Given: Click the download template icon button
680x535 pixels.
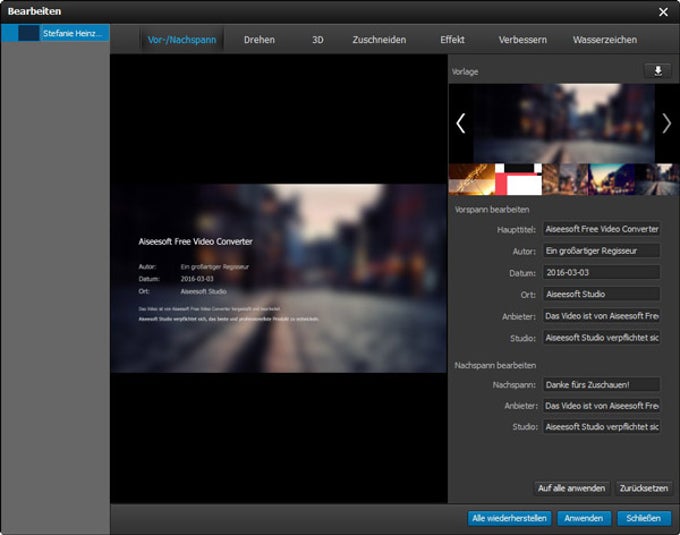Looking at the screenshot, I should pyautogui.click(x=657, y=71).
